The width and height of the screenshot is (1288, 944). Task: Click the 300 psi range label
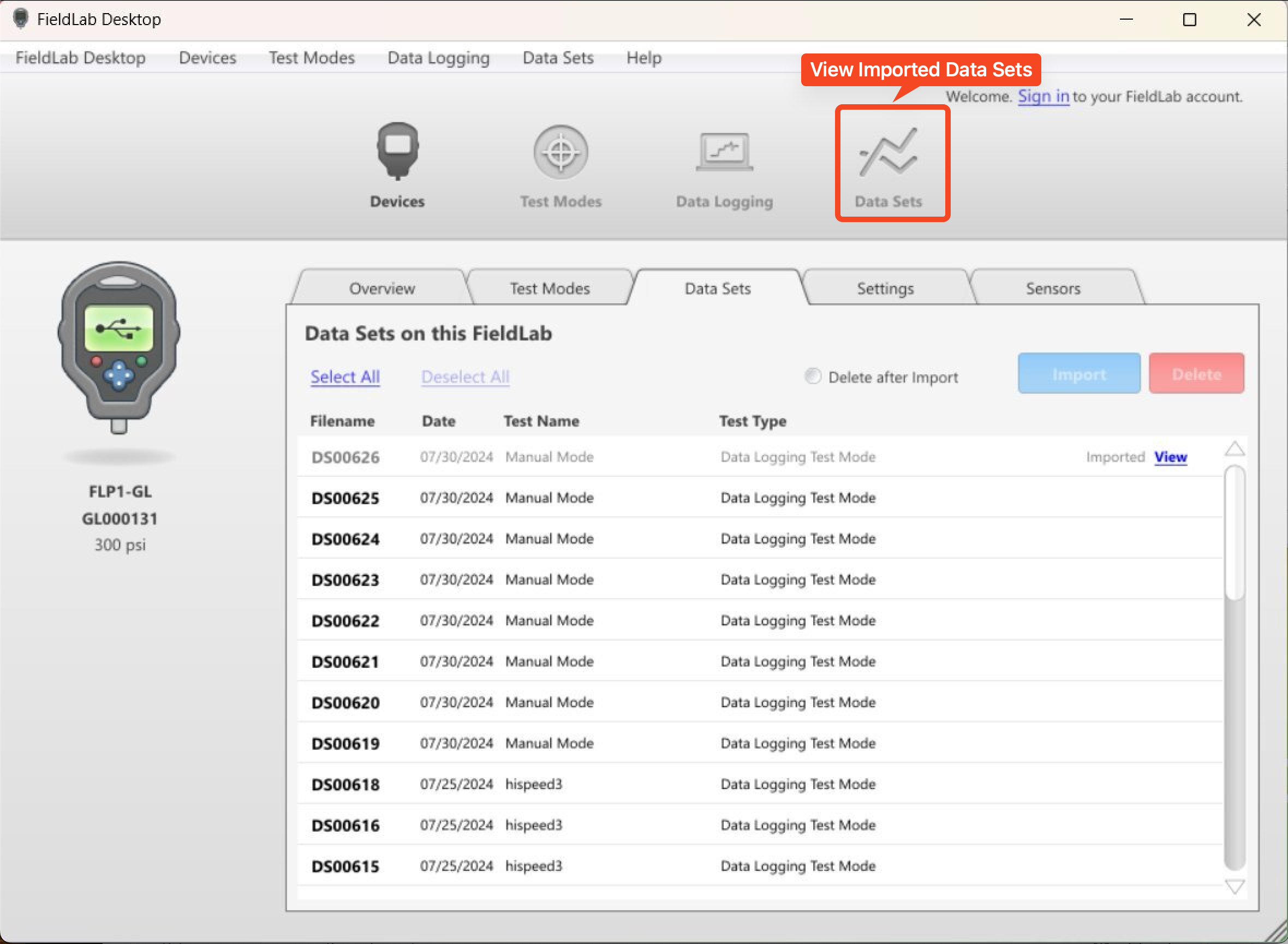coord(120,545)
